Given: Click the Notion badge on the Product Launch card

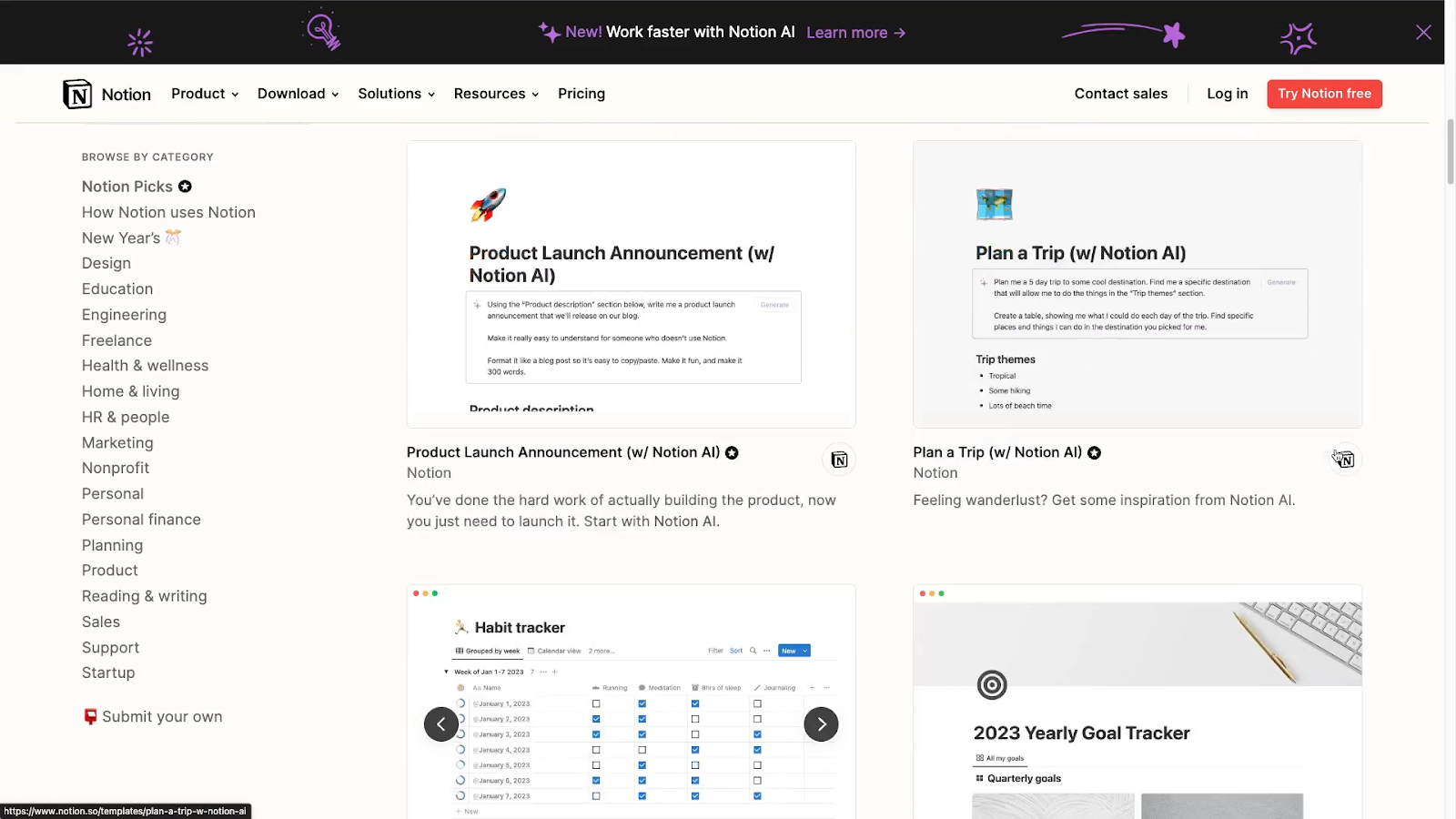Looking at the screenshot, I should pos(838,460).
